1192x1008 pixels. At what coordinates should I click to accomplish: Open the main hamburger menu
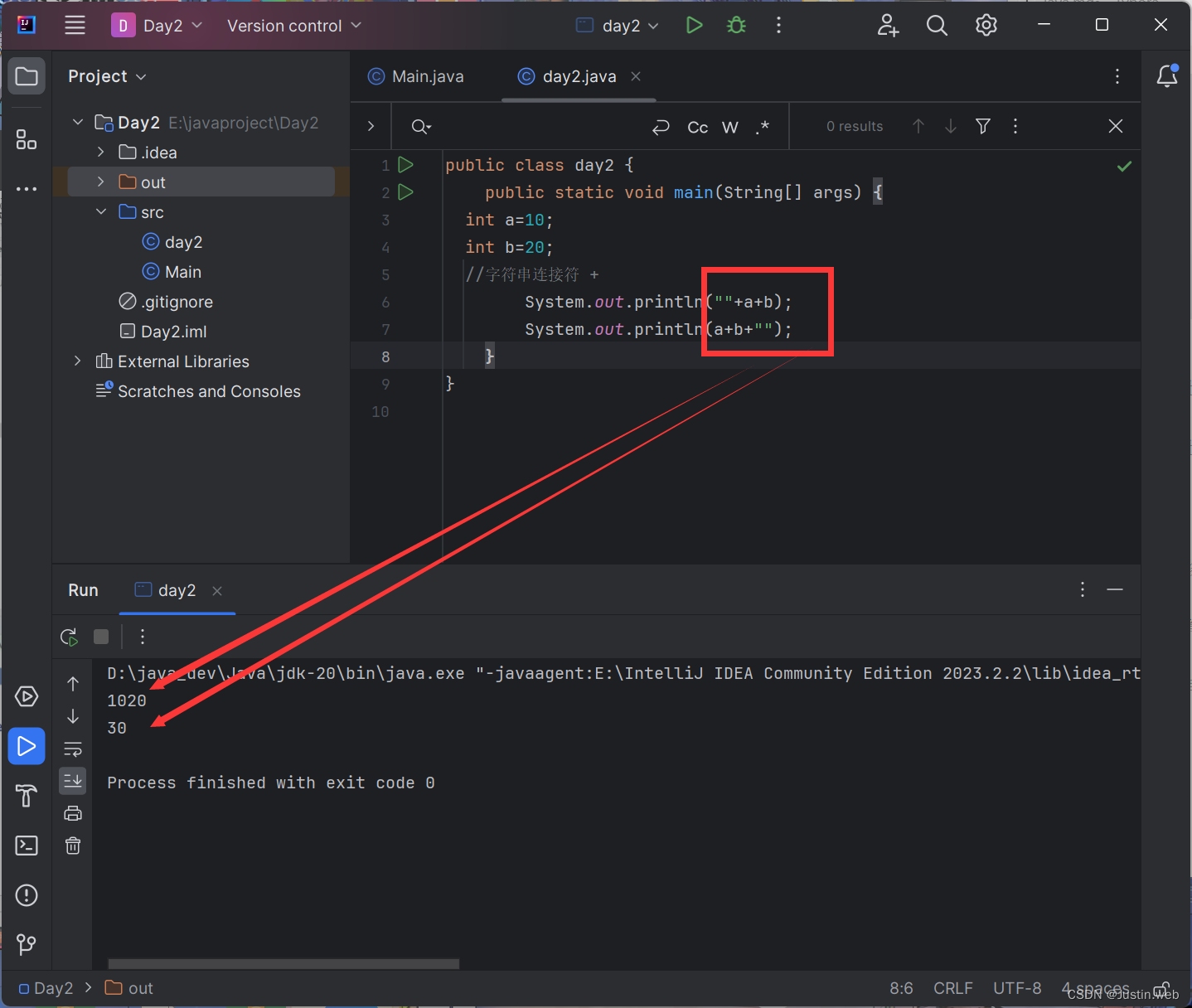coord(75,25)
